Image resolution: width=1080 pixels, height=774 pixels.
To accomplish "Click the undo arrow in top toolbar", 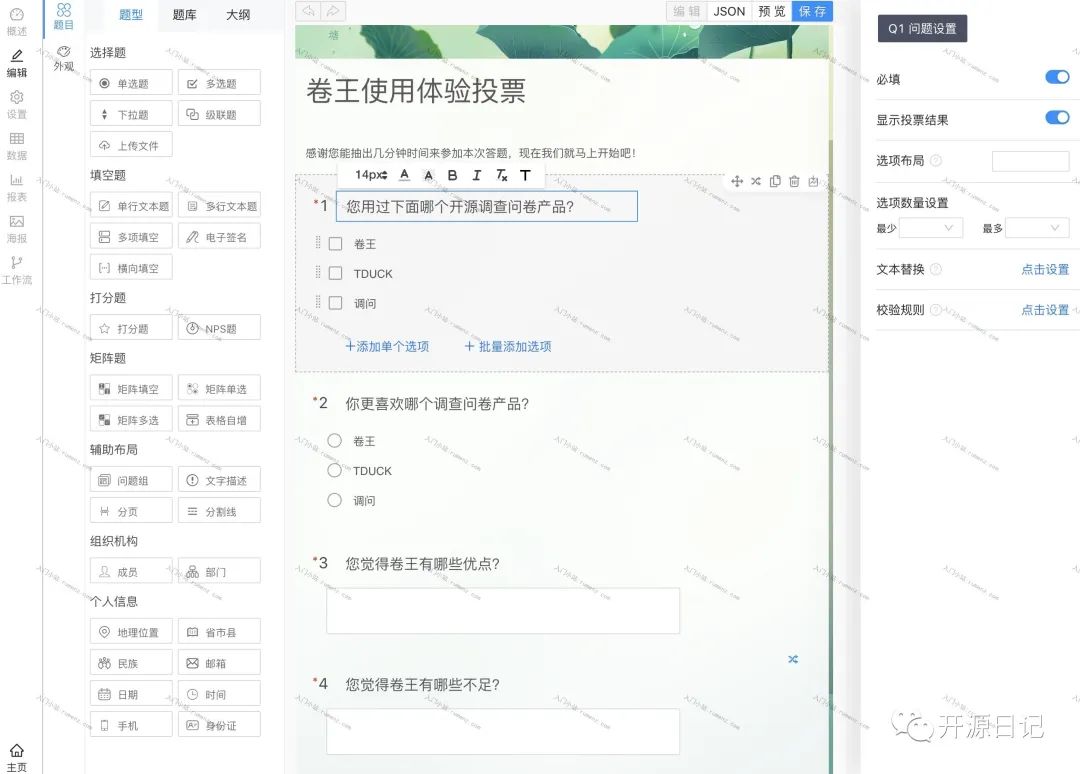I will [309, 11].
